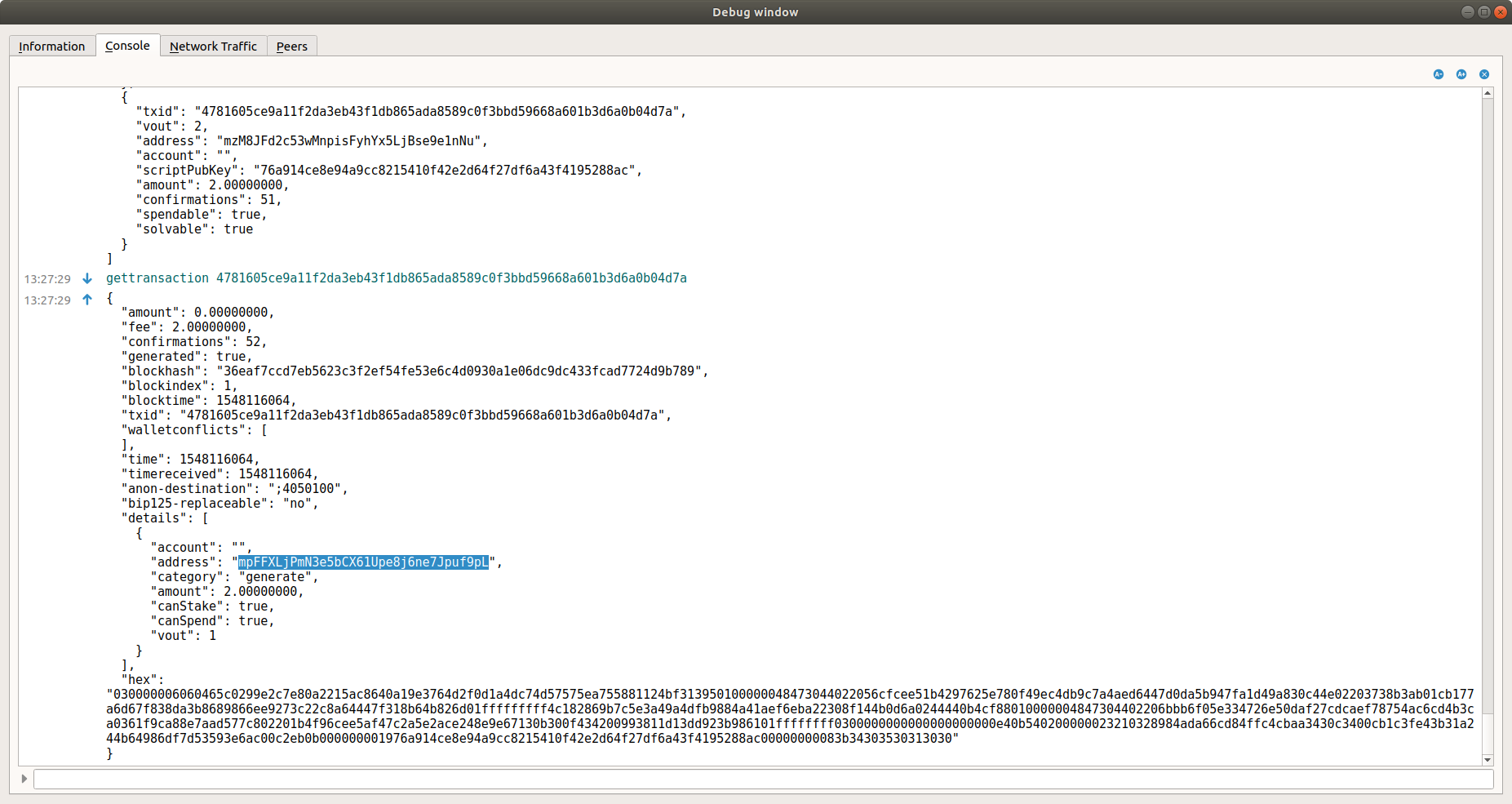Click the gettransaction command text

pos(157,278)
